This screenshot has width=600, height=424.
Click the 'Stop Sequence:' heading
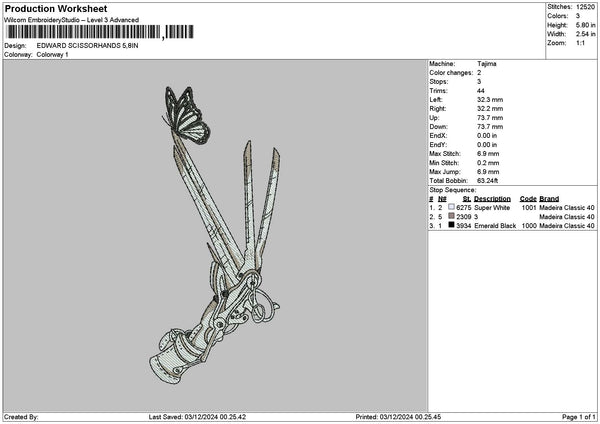(x=453, y=190)
